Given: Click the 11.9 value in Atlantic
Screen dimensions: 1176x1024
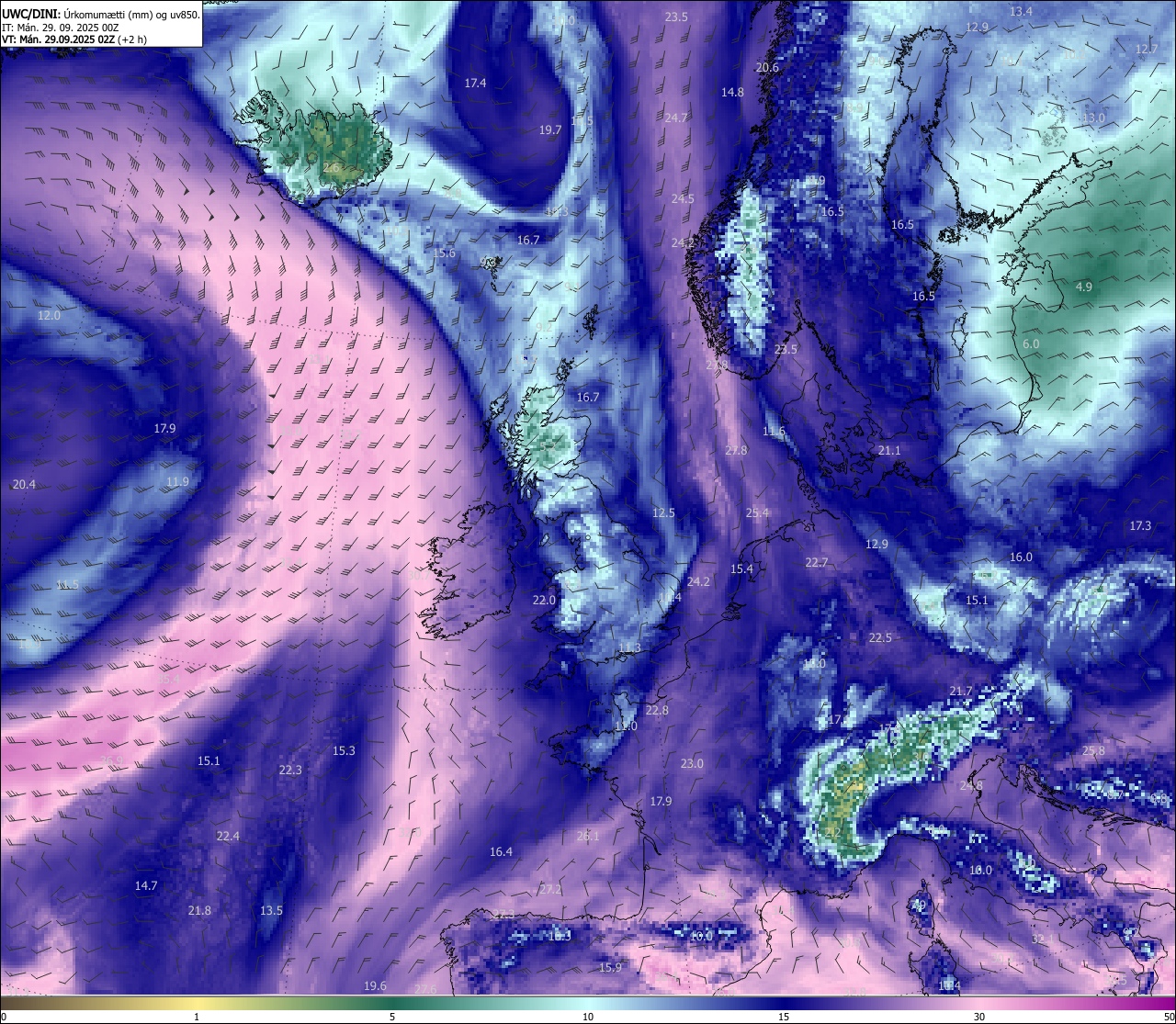Looking at the screenshot, I should coord(177,482).
